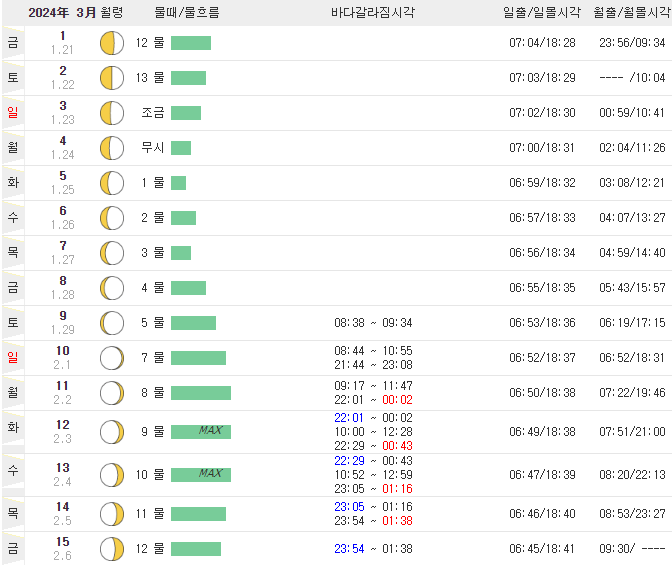Click the 일 weekday label for March 3
The height and width of the screenshot is (565, 672).
(x=13, y=113)
